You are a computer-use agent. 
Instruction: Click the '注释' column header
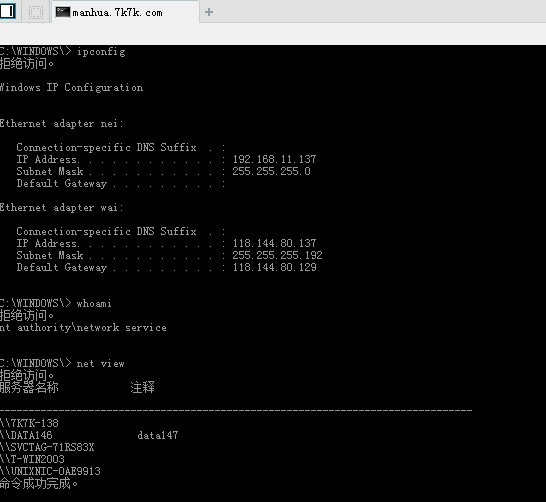pyautogui.click(x=142, y=387)
